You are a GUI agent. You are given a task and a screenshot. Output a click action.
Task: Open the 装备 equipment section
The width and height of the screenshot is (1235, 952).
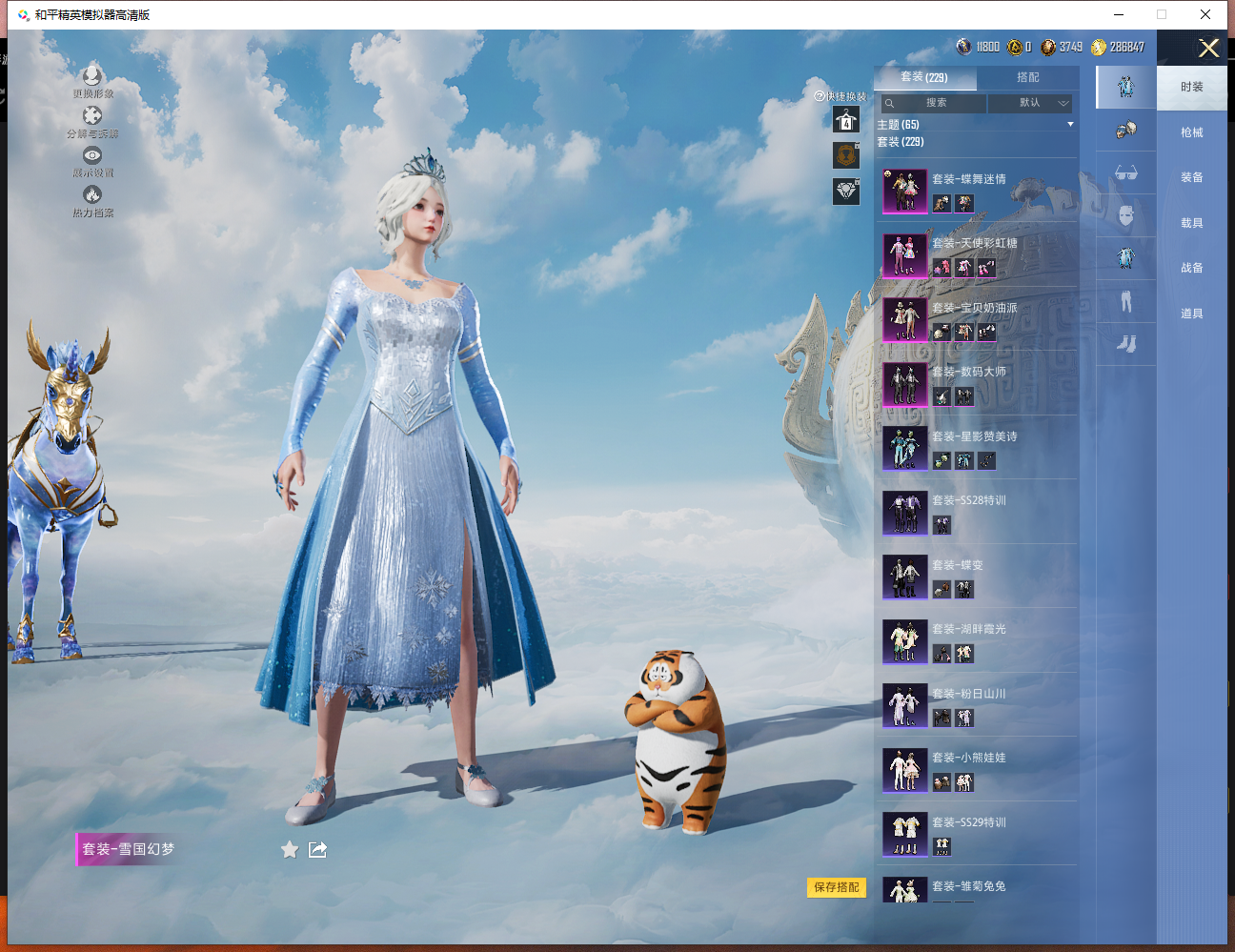1192,177
